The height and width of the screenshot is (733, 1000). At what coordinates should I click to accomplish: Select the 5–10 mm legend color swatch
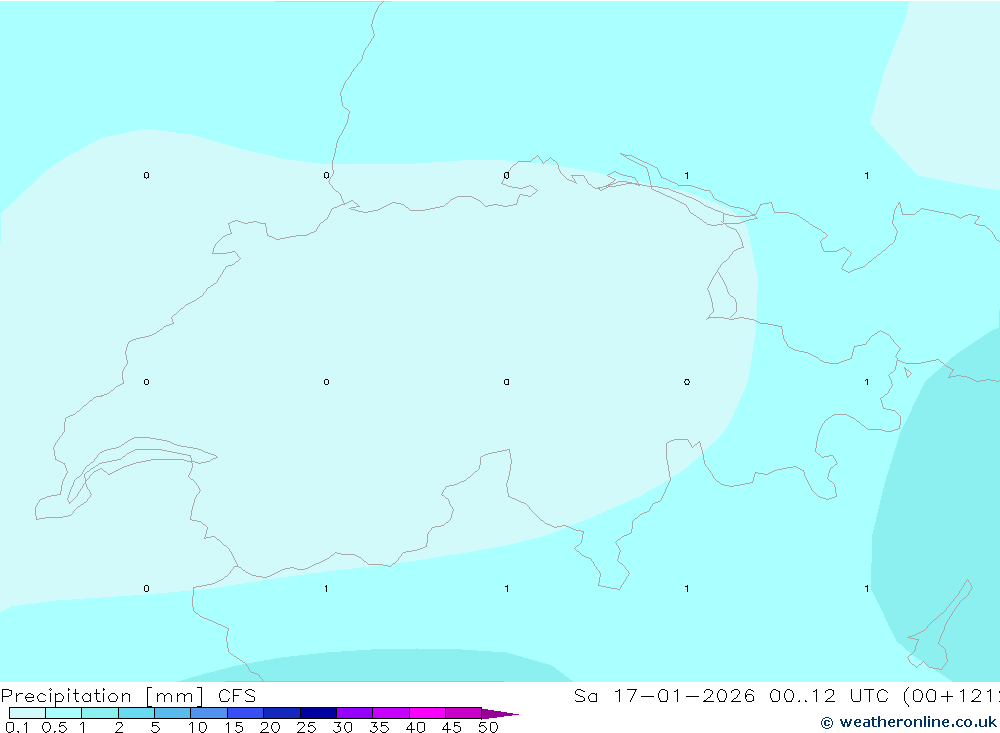click(x=173, y=713)
